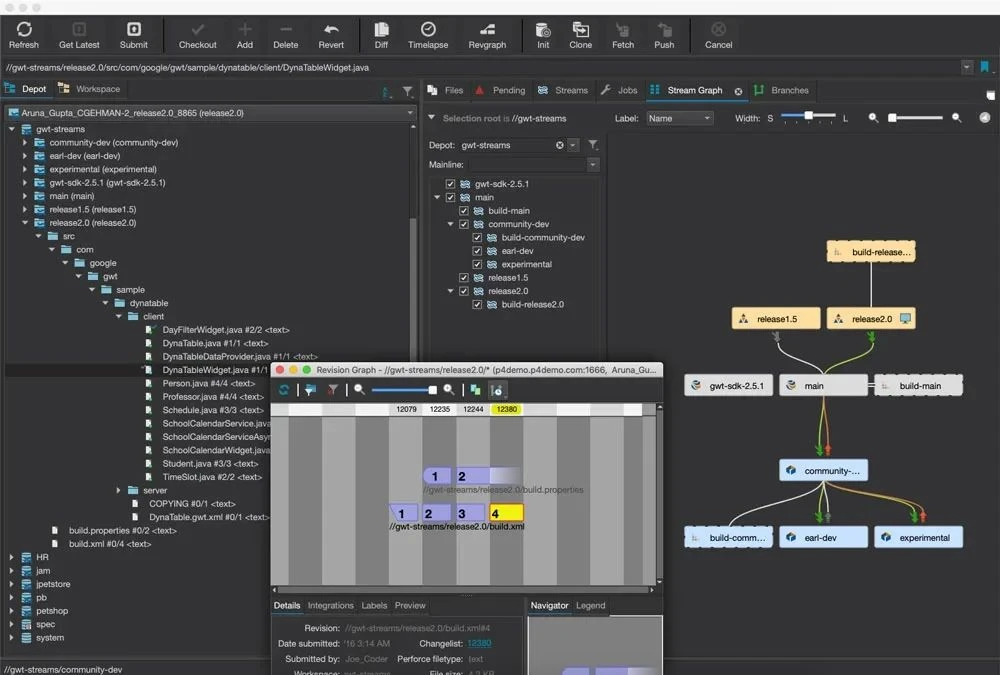This screenshot has height=675, width=1000.
Task: Adjust the Stream Graph zoom slider
Action: tap(915, 118)
